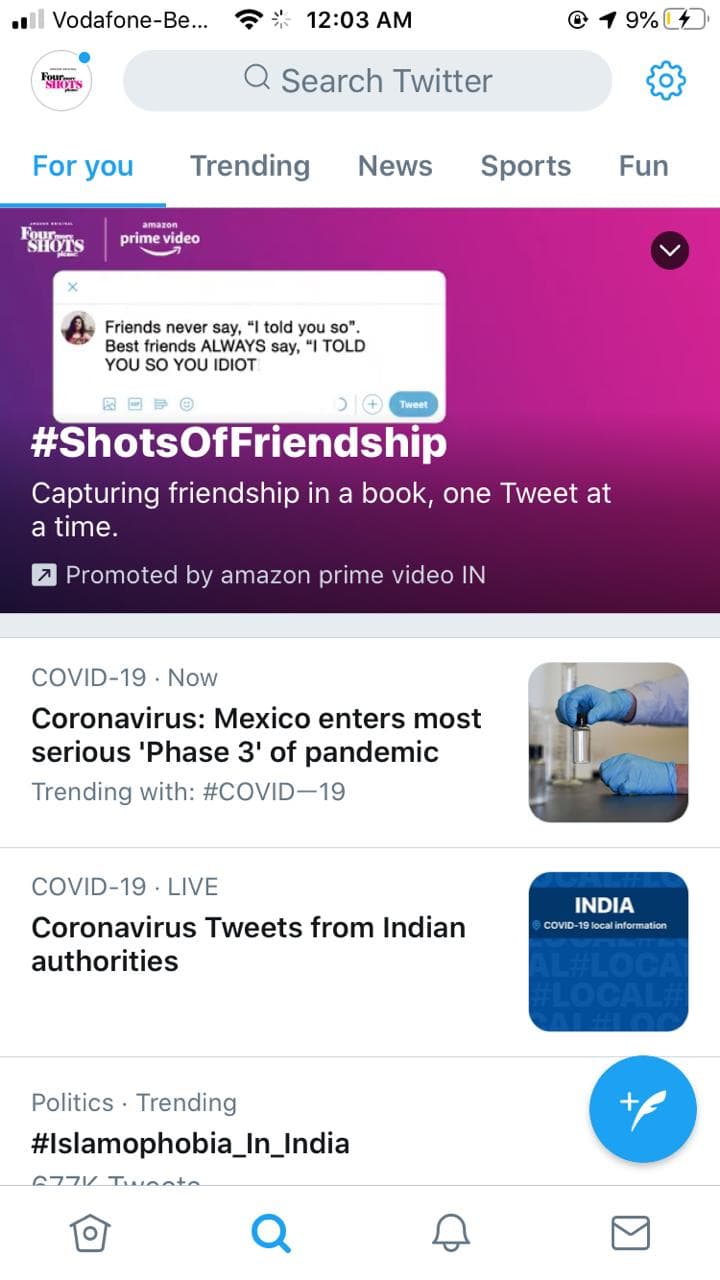Select the Sports tab
The image size is (720, 1280).
pos(525,166)
